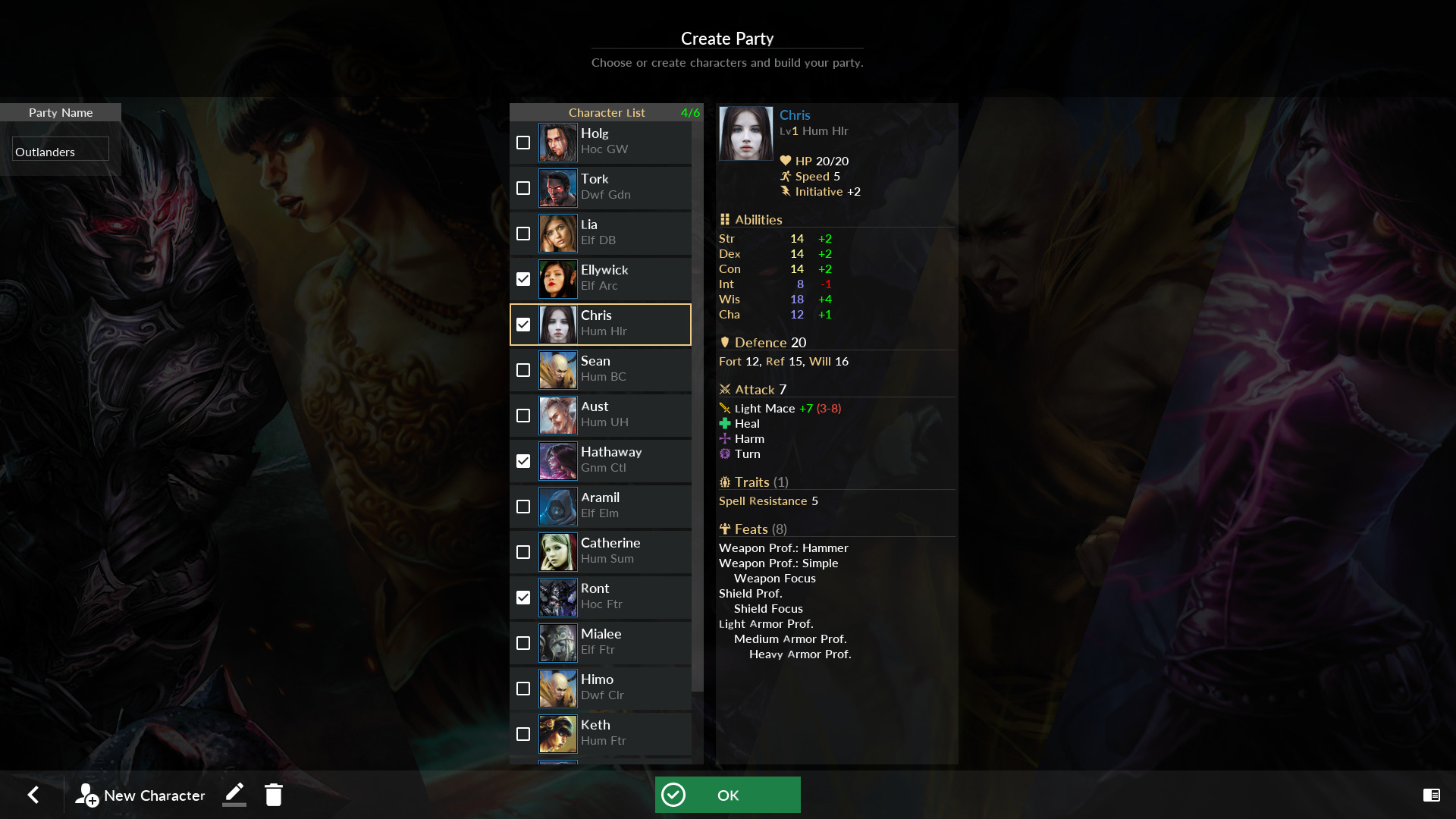Image resolution: width=1456 pixels, height=819 pixels.
Task: Open the journal icon at bottom right
Action: pyautogui.click(x=1431, y=795)
